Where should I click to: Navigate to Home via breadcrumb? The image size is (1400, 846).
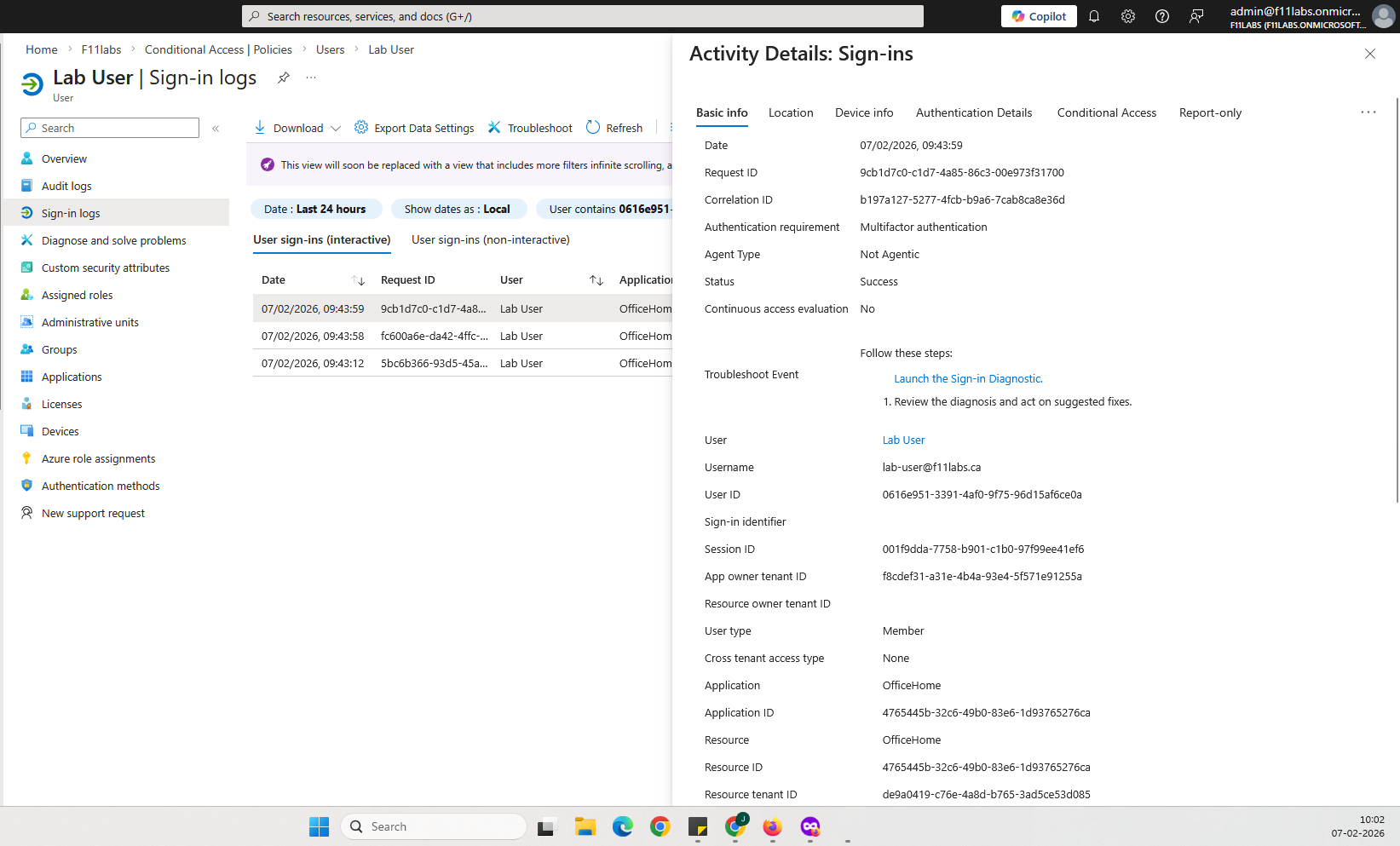click(41, 49)
